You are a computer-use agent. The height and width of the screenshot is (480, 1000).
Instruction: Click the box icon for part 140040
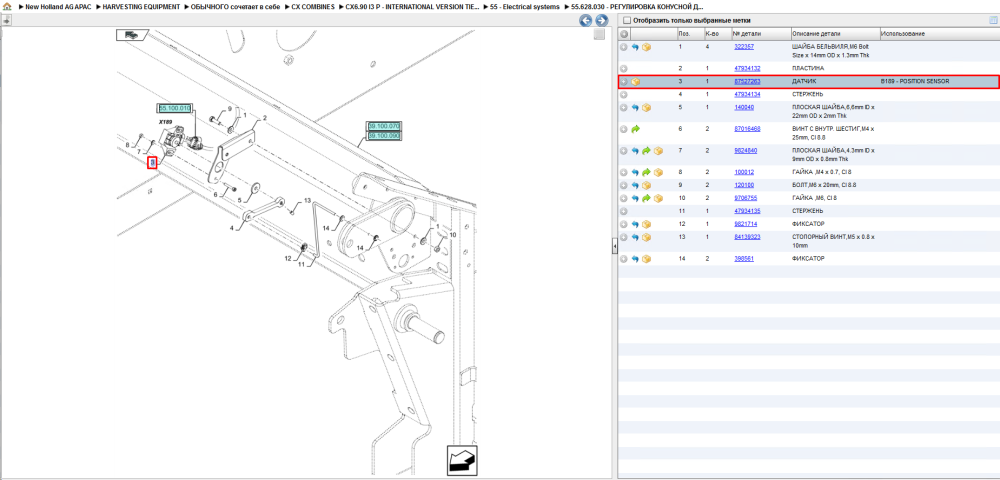click(x=646, y=108)
